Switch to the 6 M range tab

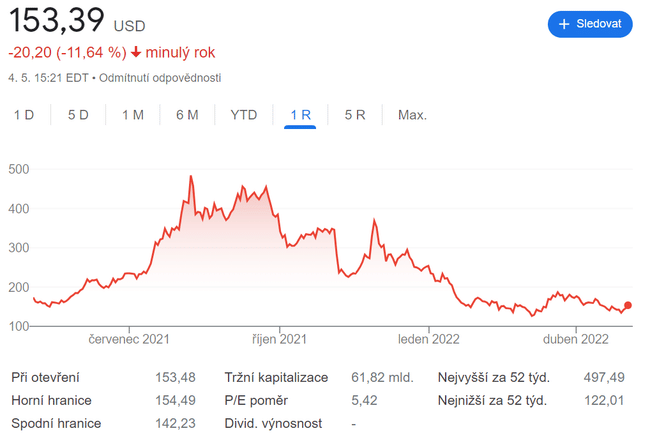tap(187, 115)
